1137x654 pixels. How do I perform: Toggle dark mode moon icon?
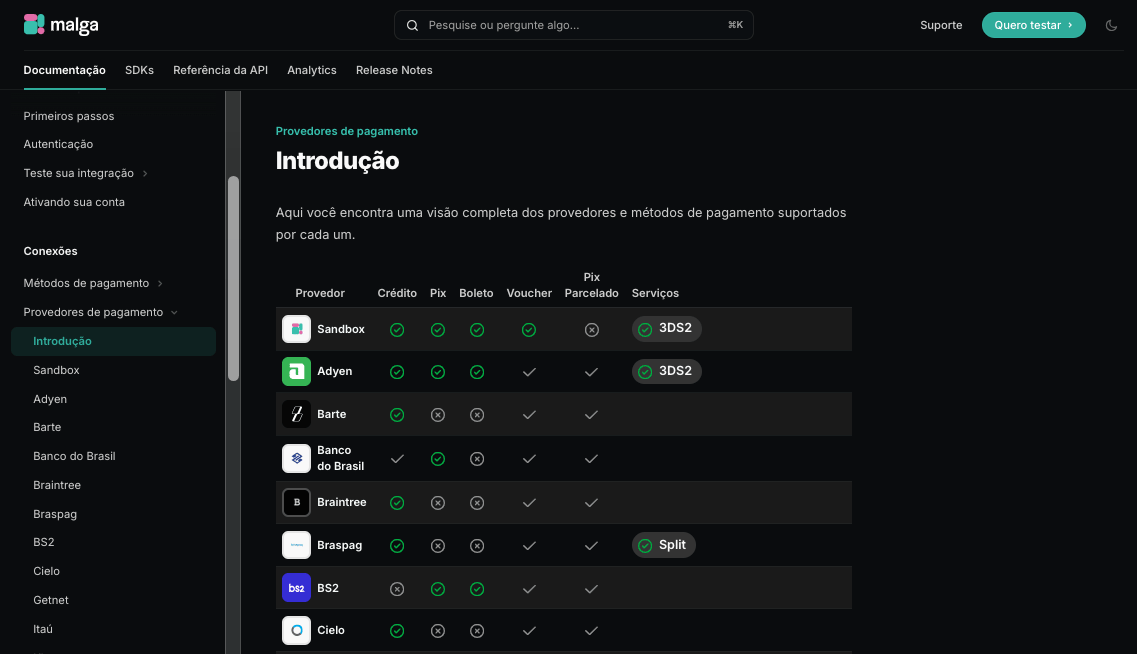(x=1111, y=25)
